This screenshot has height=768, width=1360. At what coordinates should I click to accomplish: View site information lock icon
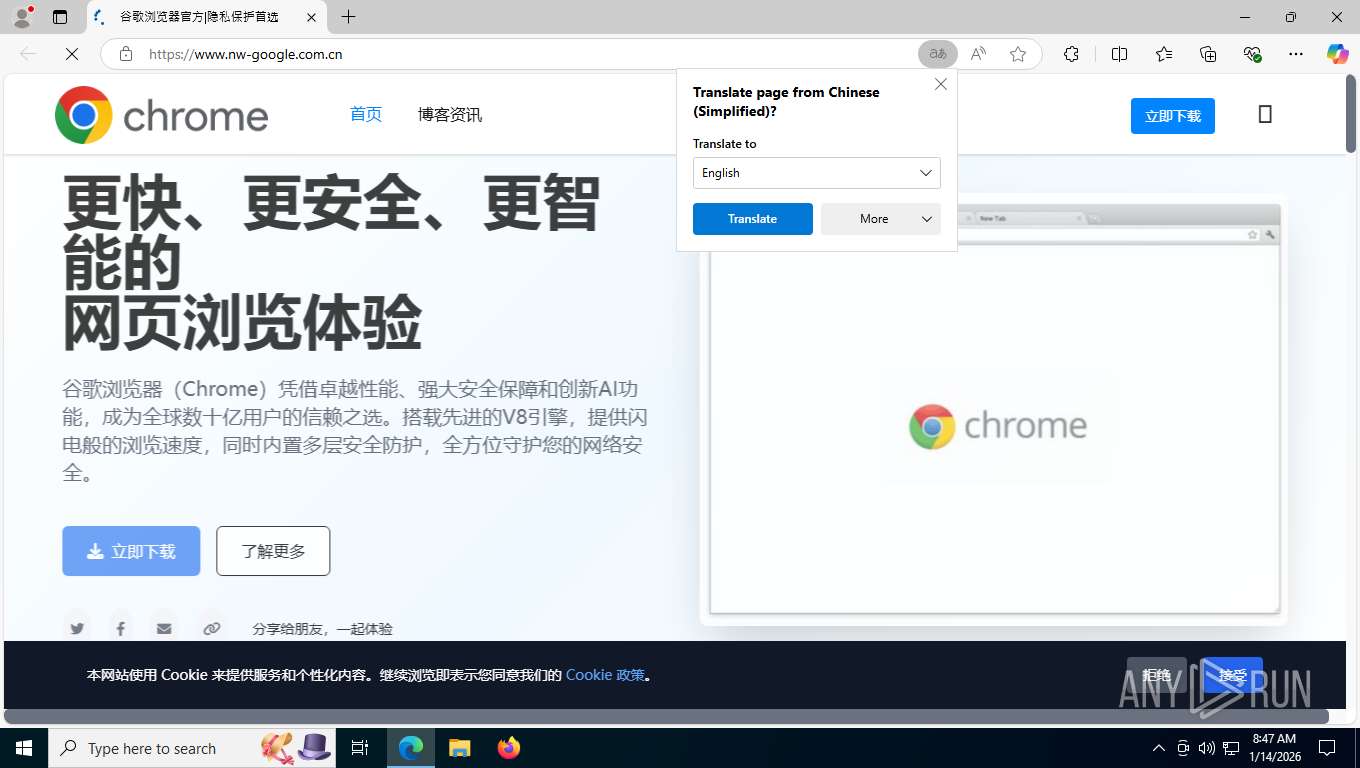126,54
